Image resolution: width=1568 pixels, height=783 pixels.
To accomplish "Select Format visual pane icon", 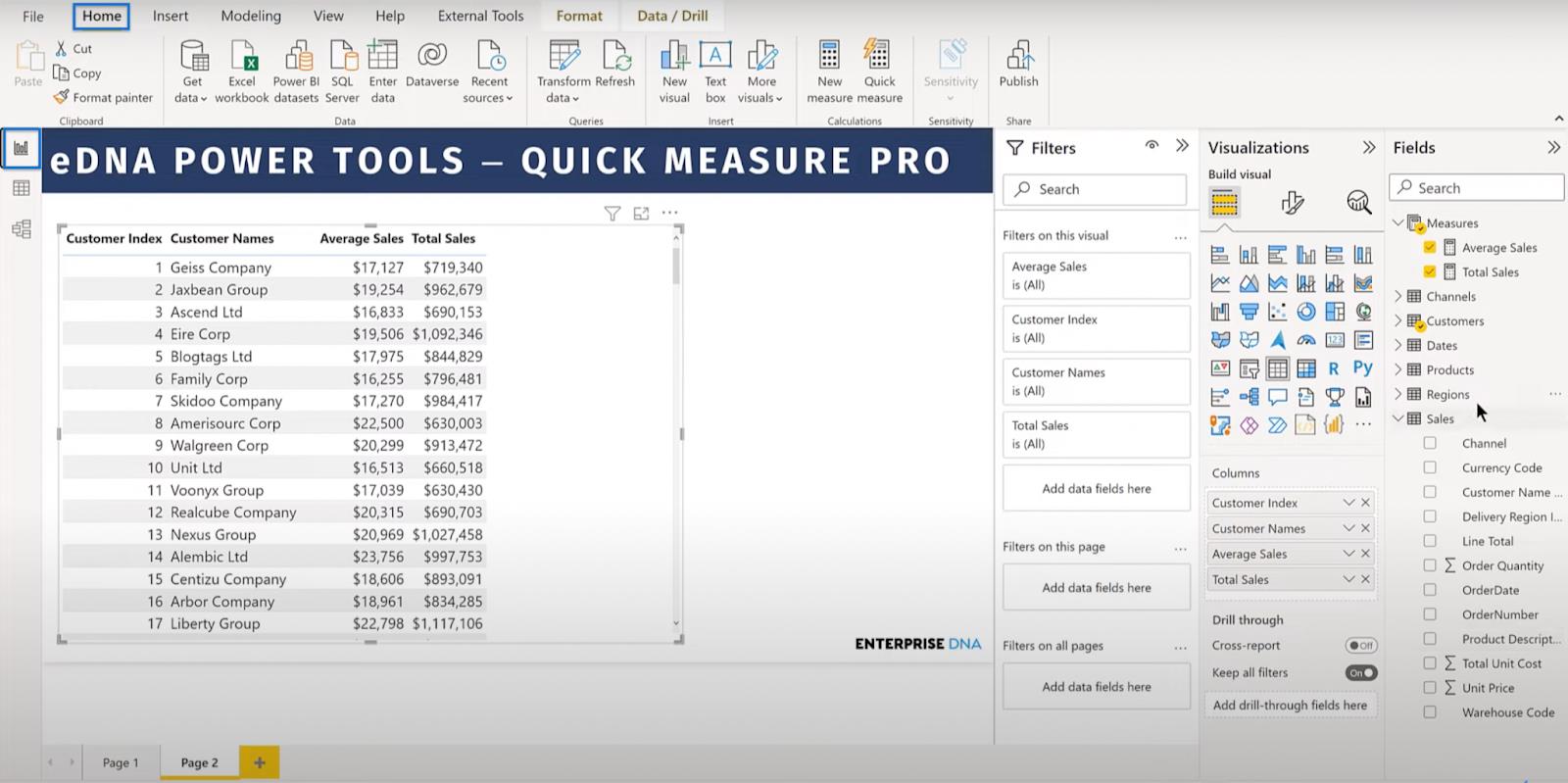I will tap(1292, 203).
